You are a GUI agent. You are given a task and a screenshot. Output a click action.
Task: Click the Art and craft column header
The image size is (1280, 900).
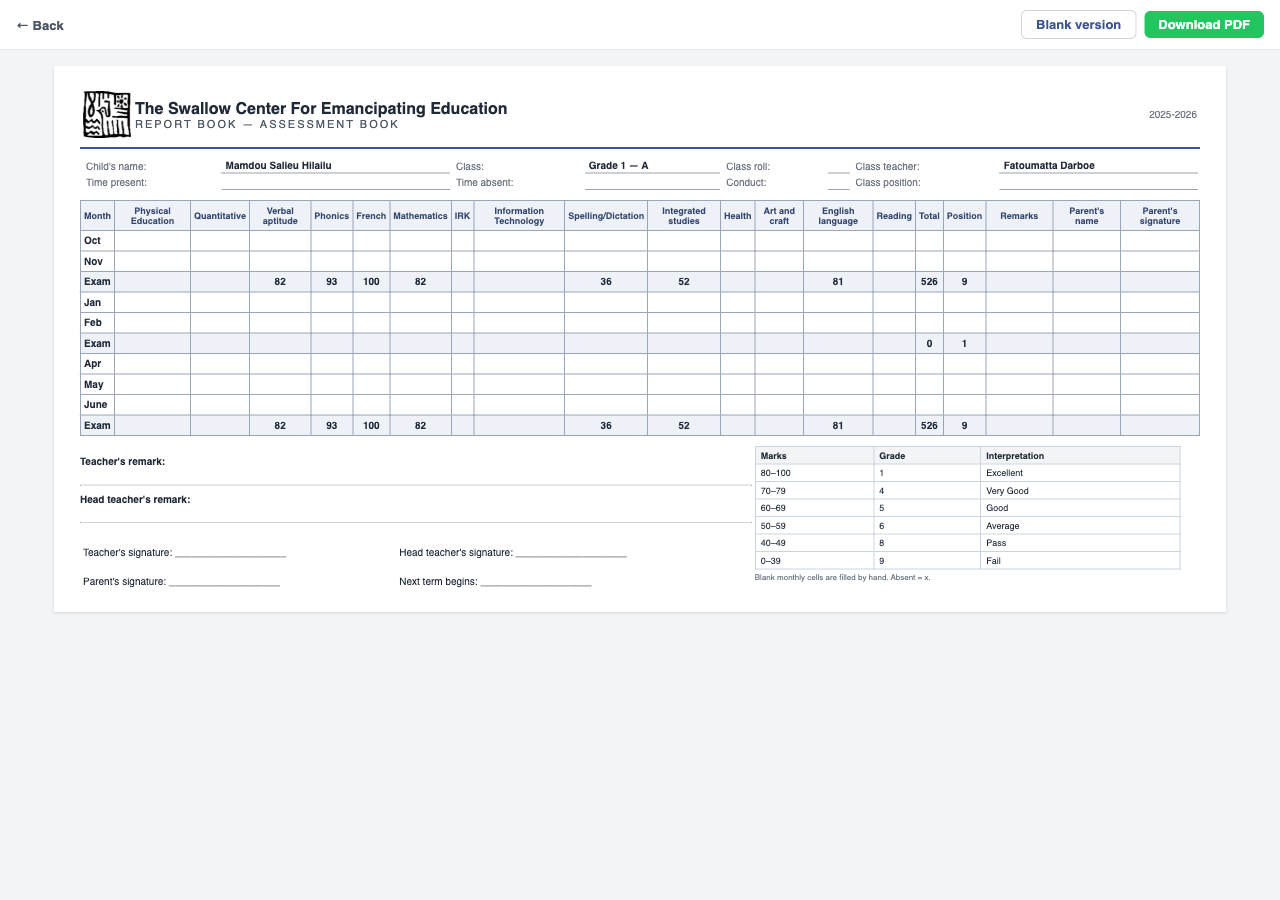coord(779,216)
